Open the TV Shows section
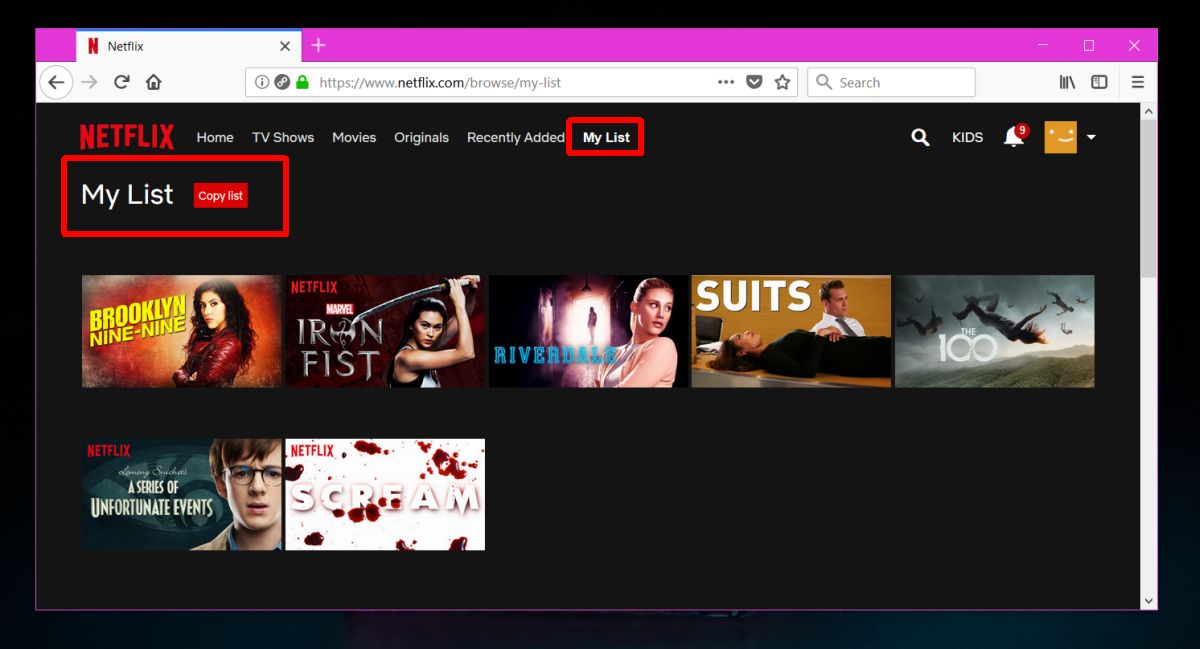 click(x=283, y=137)
